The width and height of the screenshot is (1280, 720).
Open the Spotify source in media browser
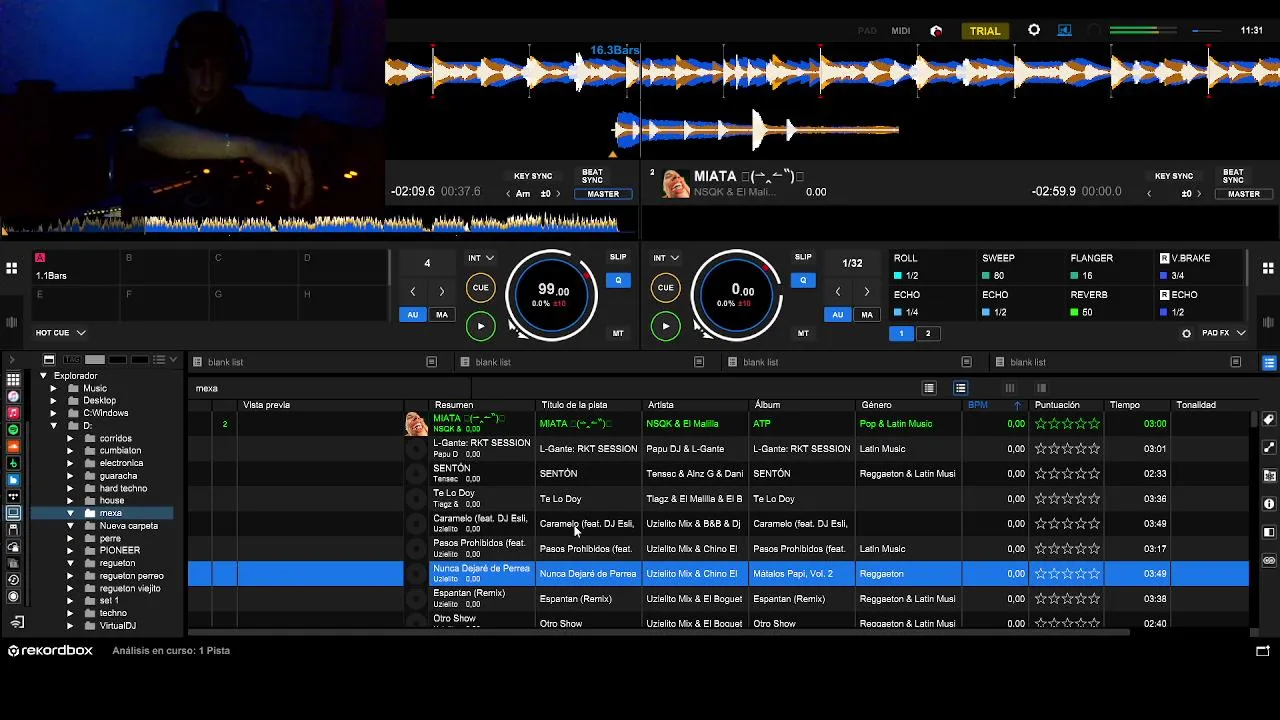13,430
